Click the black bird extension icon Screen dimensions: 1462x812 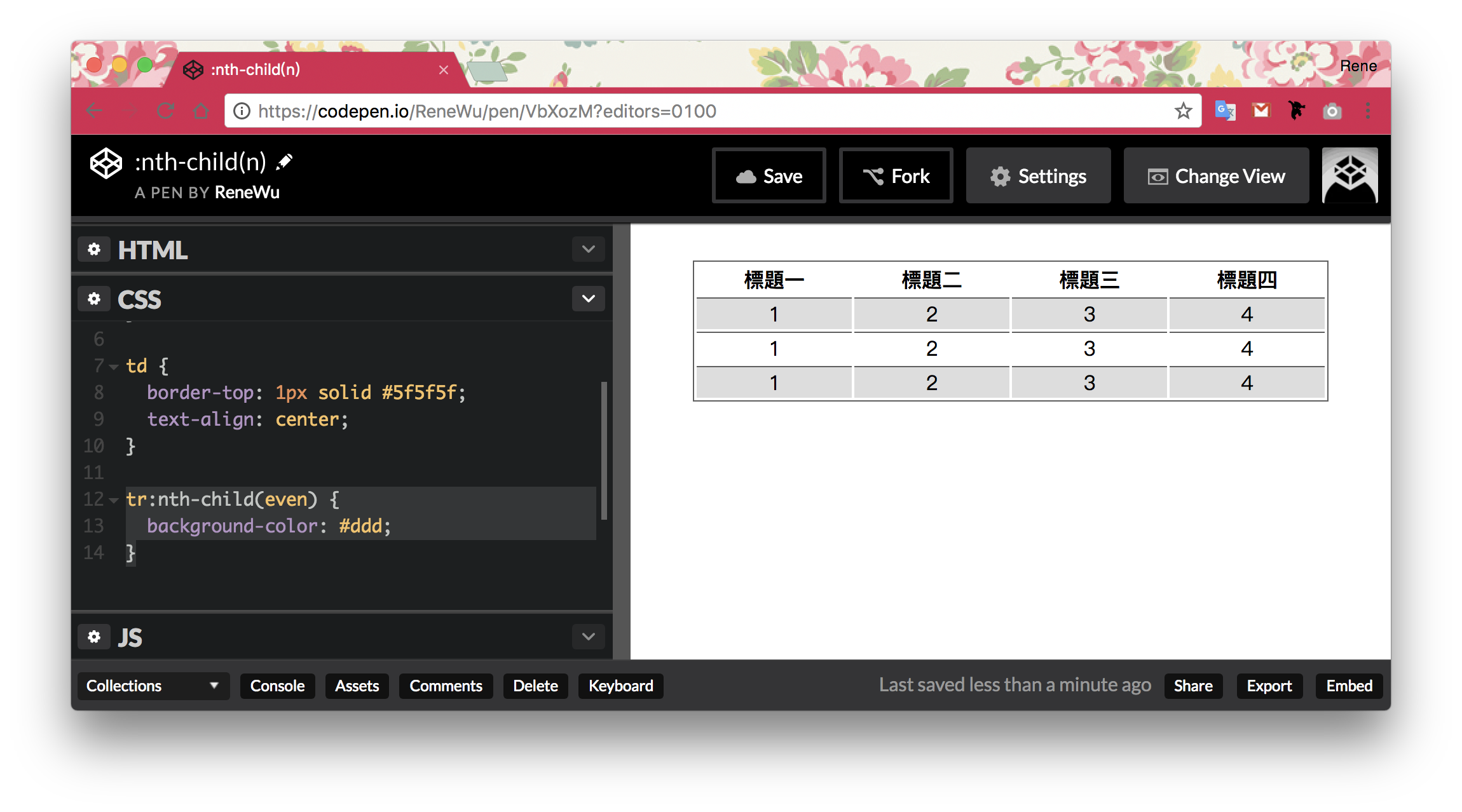click(1297, 111)
